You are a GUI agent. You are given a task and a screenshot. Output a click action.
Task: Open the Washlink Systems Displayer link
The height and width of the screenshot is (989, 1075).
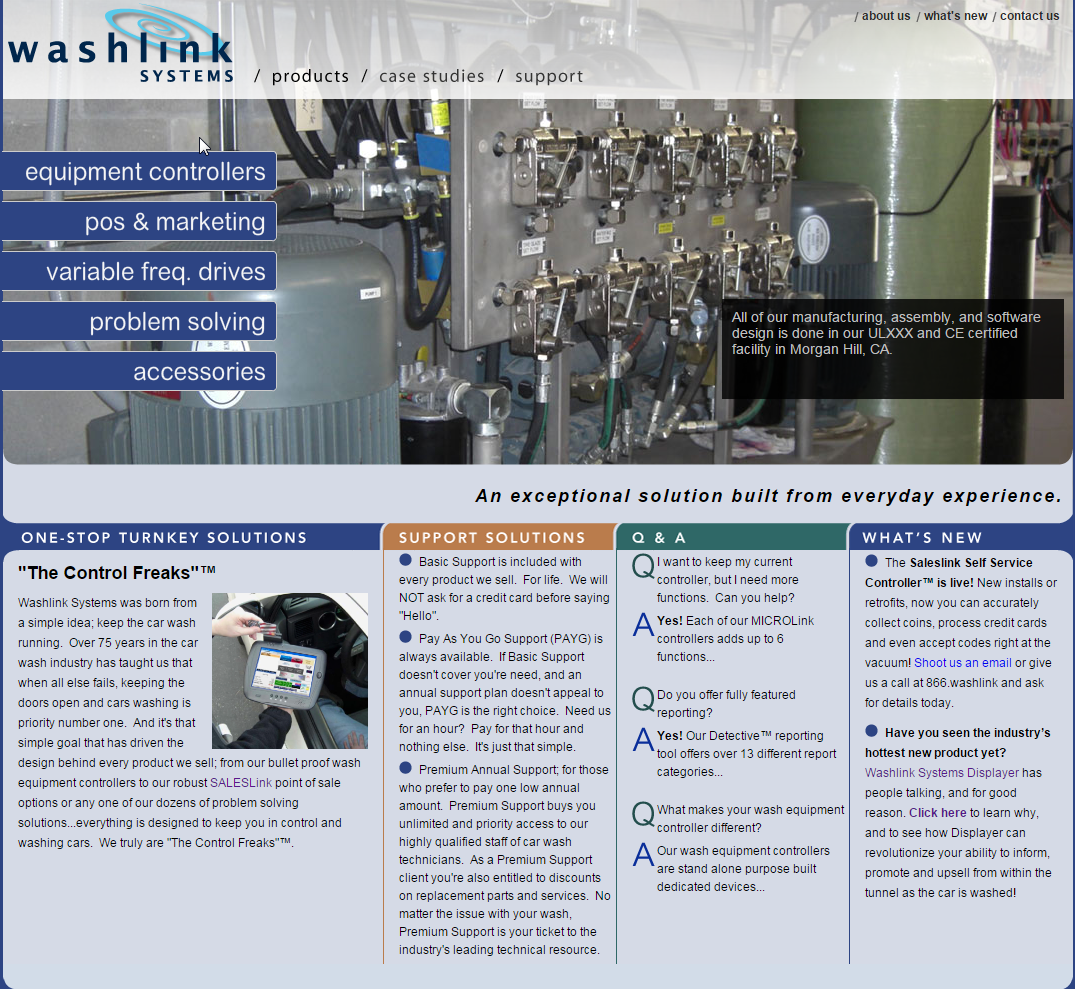(x=942, y=772)
